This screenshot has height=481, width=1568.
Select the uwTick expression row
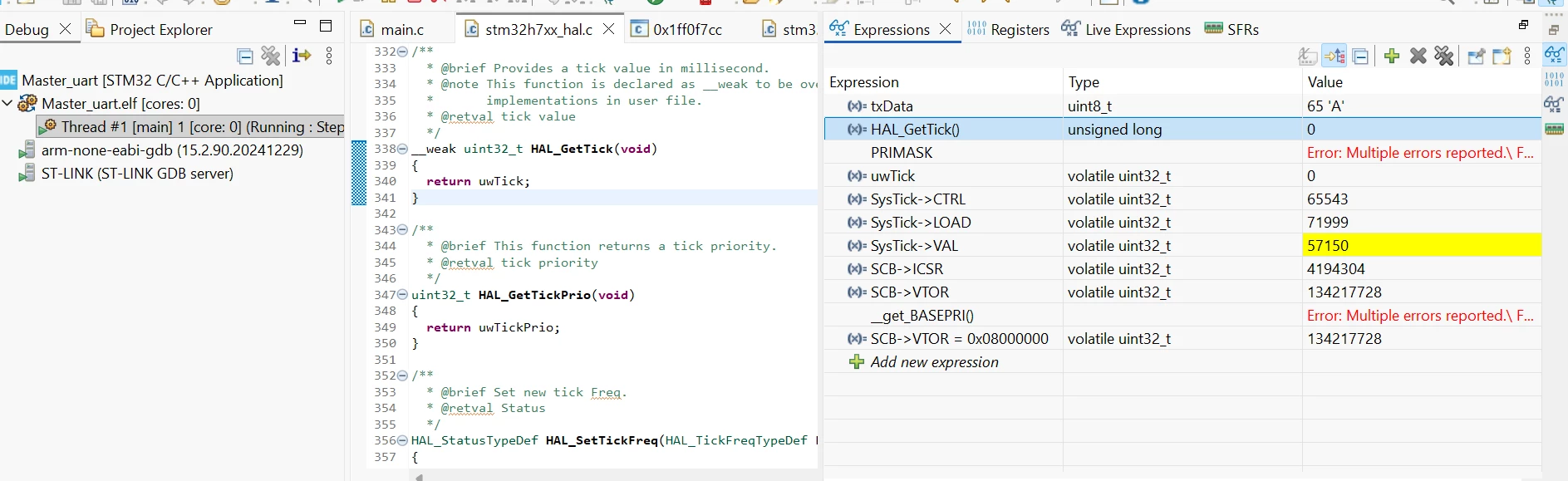[x=1182, y=175]
